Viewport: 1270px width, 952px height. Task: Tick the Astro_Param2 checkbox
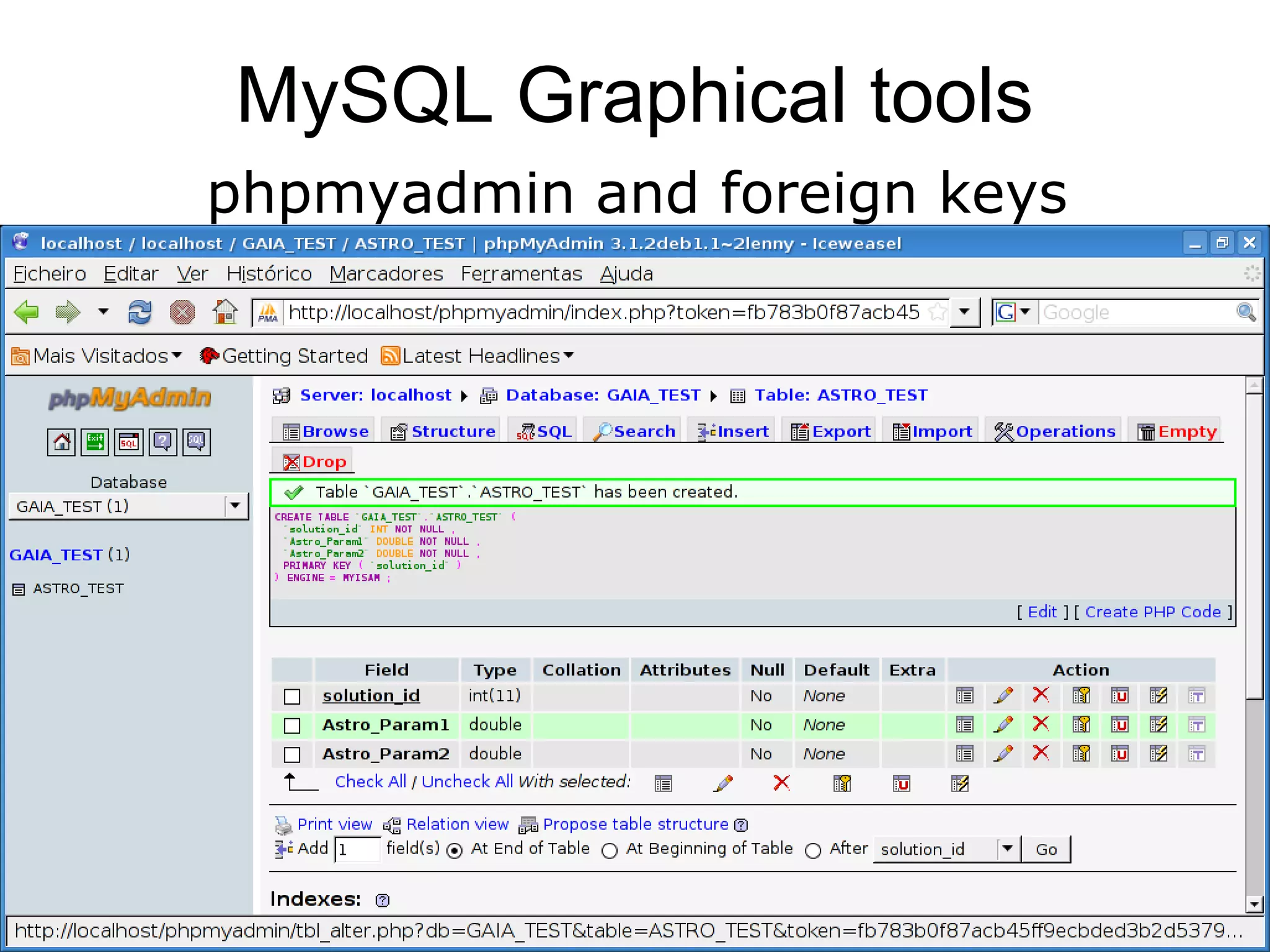pyautogui.click(x=292, y=755)
